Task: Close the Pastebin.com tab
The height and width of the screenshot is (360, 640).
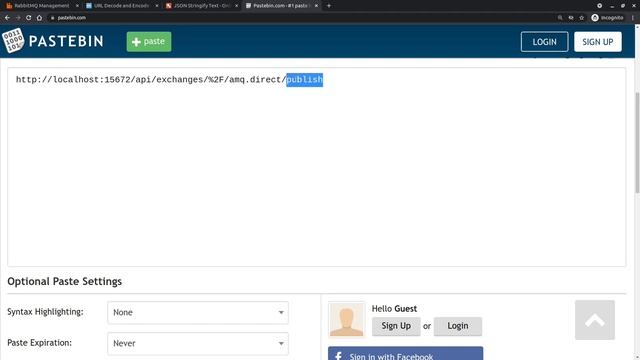Action: tap(316, 6)
